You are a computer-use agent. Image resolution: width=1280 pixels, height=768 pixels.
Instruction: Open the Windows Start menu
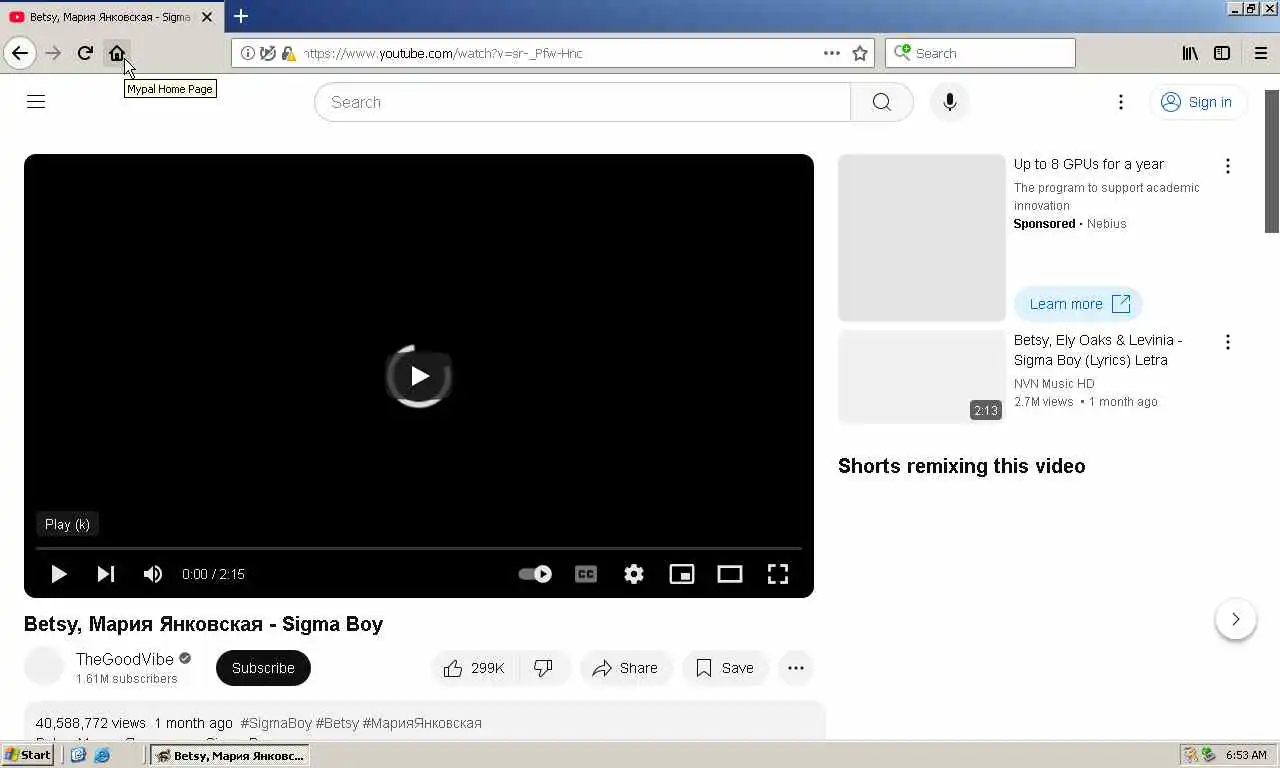pyautogui.click(x=28, y=755)
